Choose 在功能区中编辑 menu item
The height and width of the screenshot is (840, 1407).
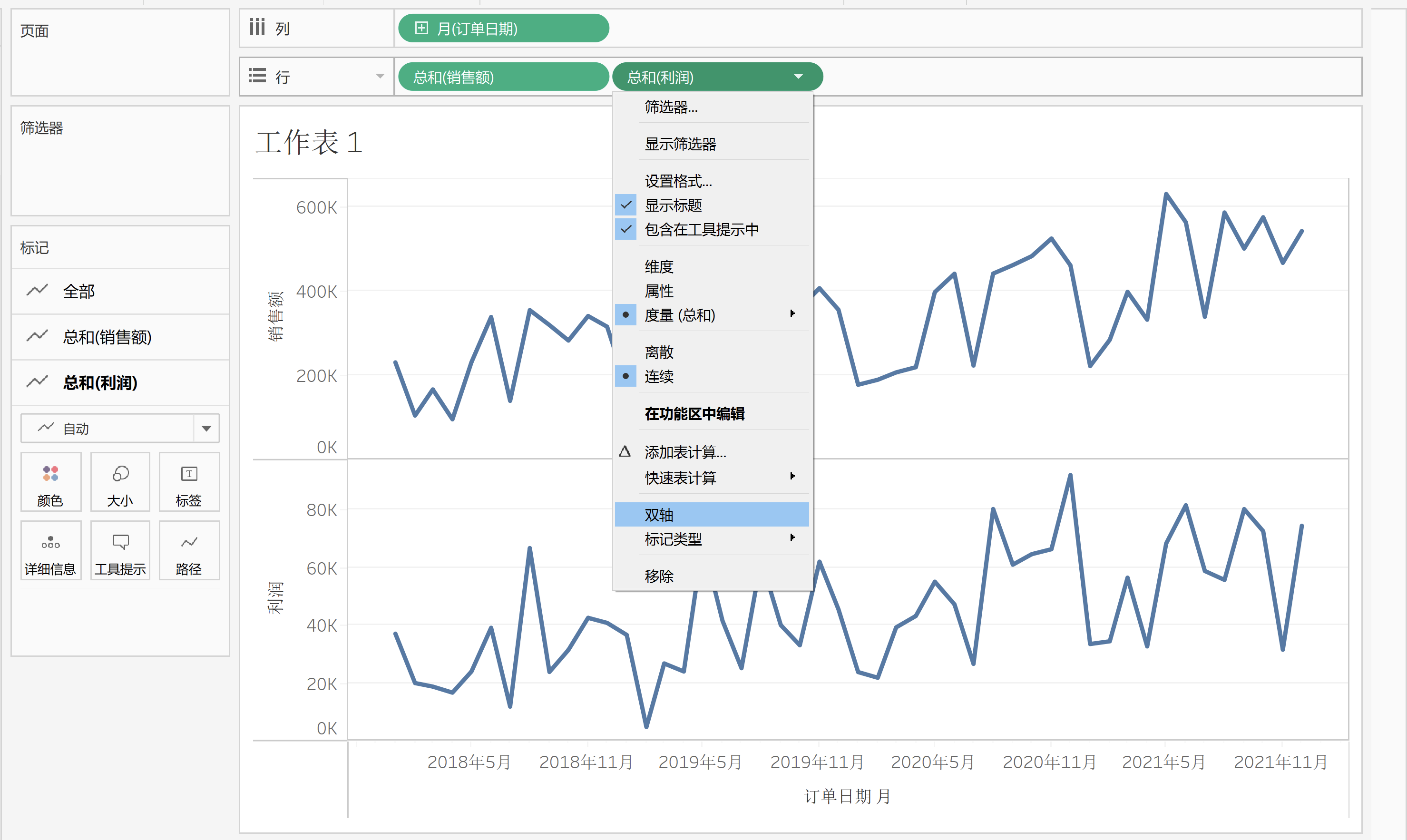pos(712,413)
